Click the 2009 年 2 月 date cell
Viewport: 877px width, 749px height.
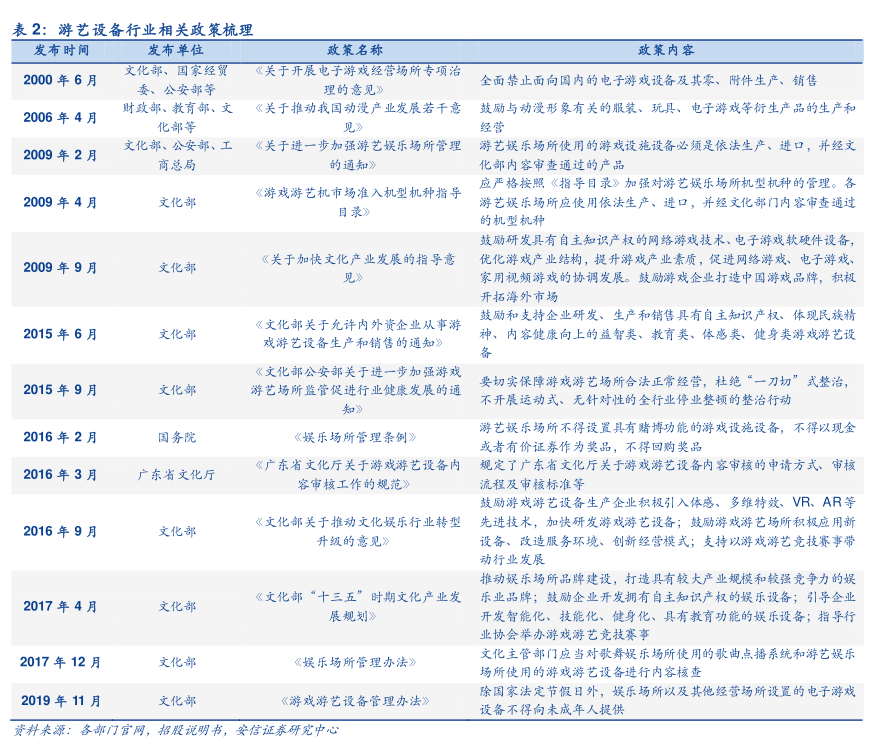[x=61, y=155]
